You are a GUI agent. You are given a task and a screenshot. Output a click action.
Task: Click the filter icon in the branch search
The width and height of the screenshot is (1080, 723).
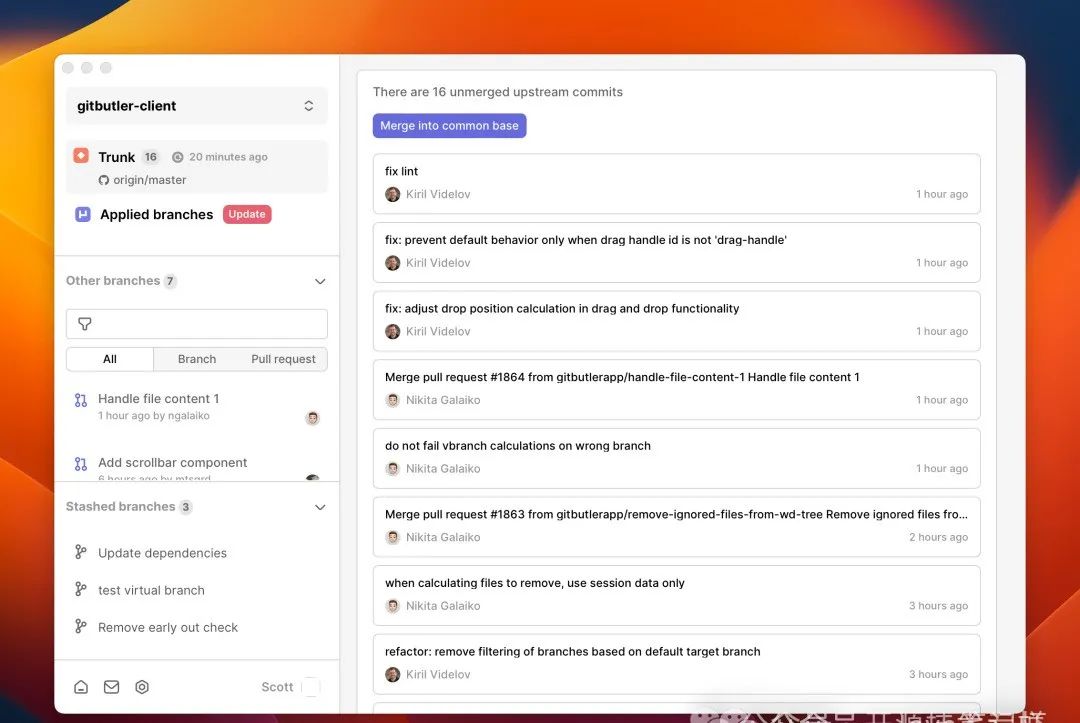(85, 324)
